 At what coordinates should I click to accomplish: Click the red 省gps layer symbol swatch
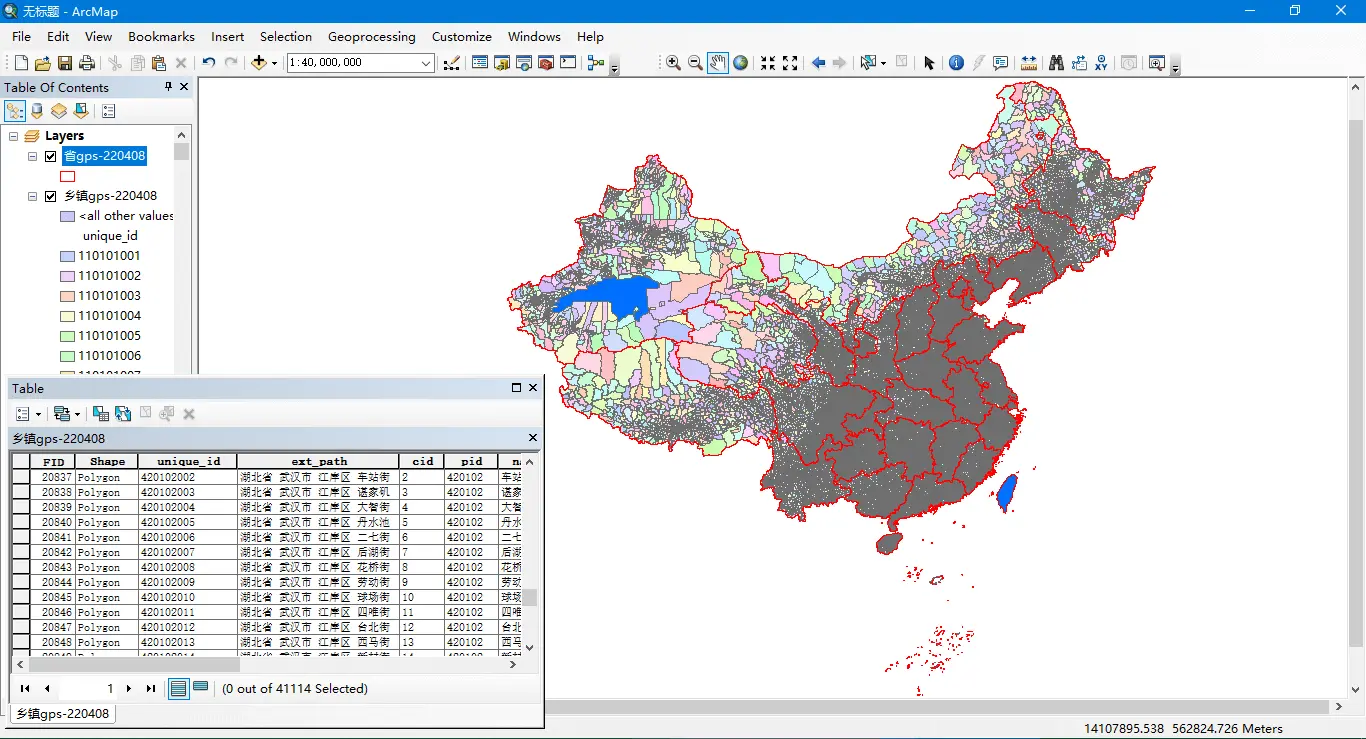(68, 176)
